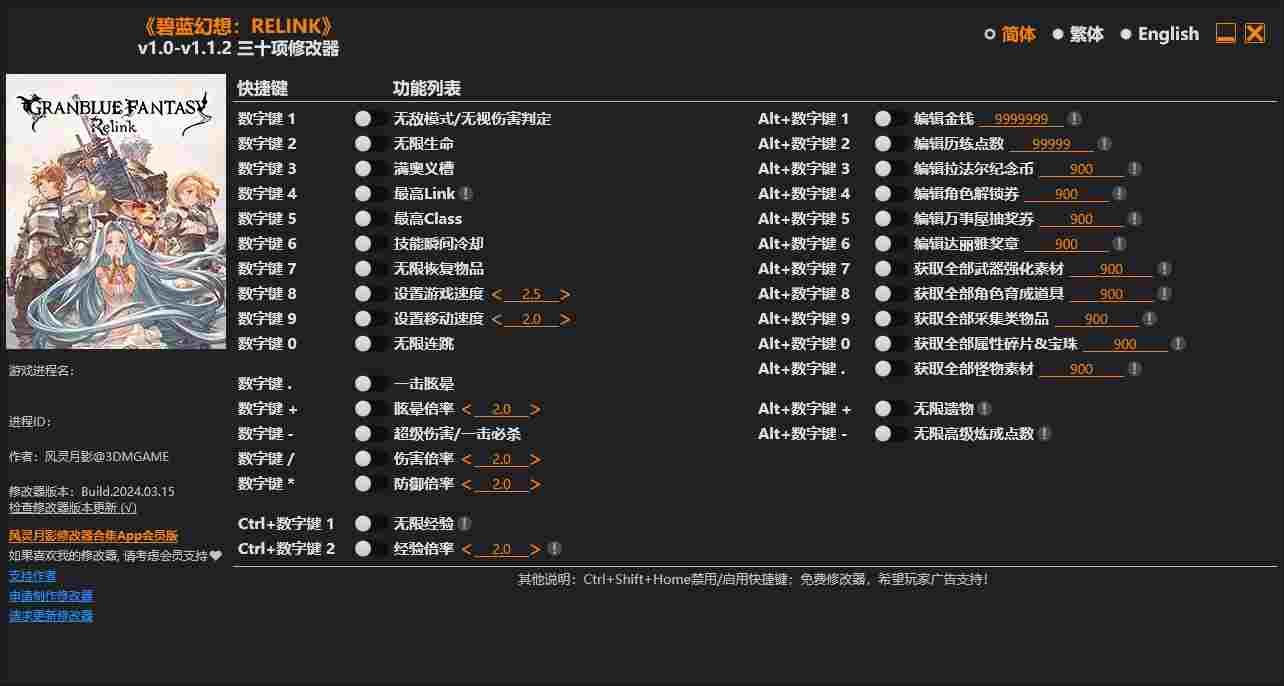Click the hotkey label Ctrl+数字键 1
Image resolution: width=1284 pixels, height=686 pixels.
(287, 524)
